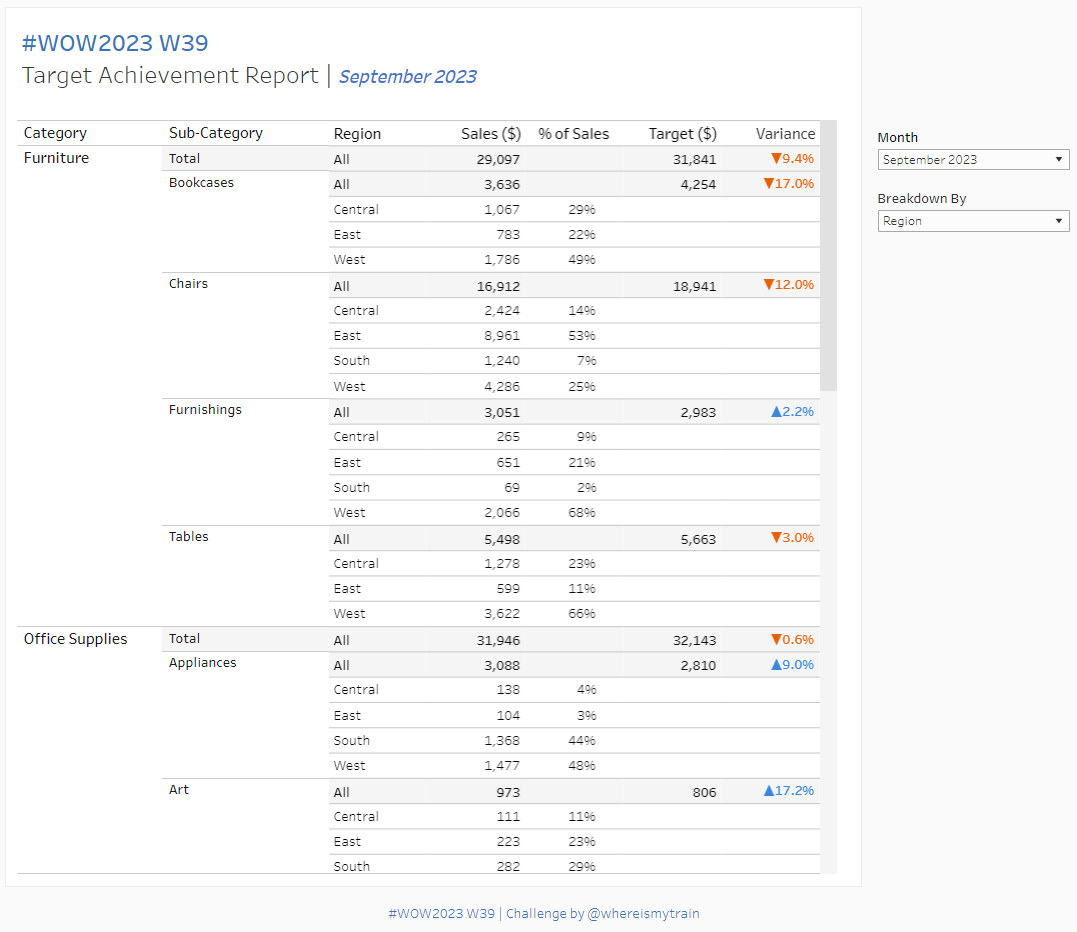Viewport: 1077px width, 932px height.
Task: Select the Category column header
Action: 55,133
